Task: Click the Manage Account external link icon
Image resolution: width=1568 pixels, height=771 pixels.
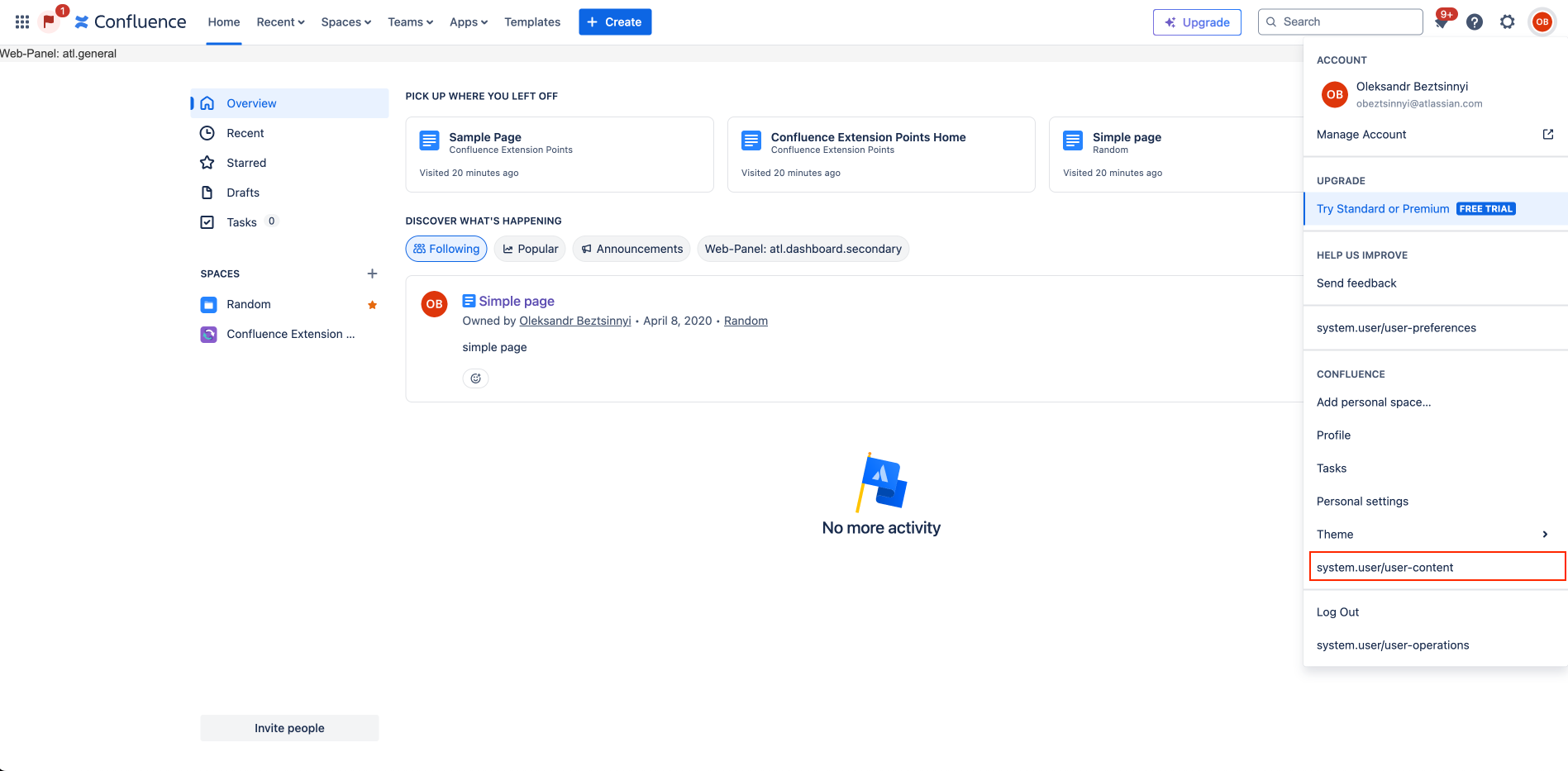Action: (1548, 135)
